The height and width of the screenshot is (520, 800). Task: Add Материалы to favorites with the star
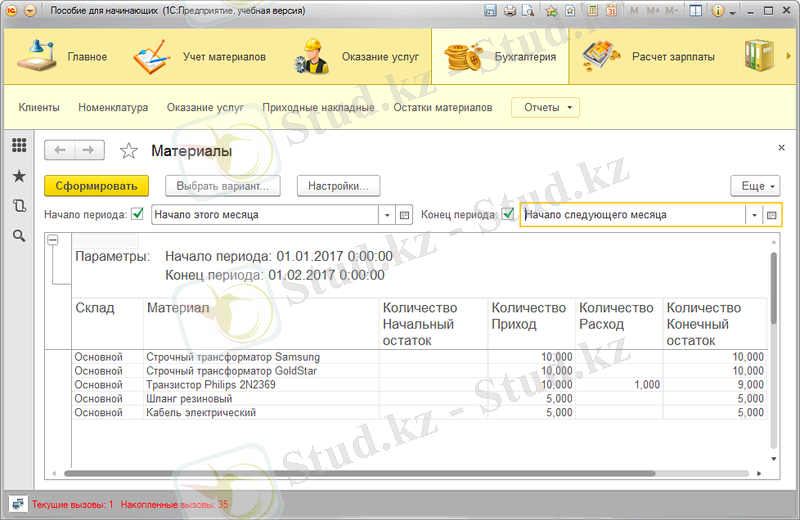click(x=128, y=151)
